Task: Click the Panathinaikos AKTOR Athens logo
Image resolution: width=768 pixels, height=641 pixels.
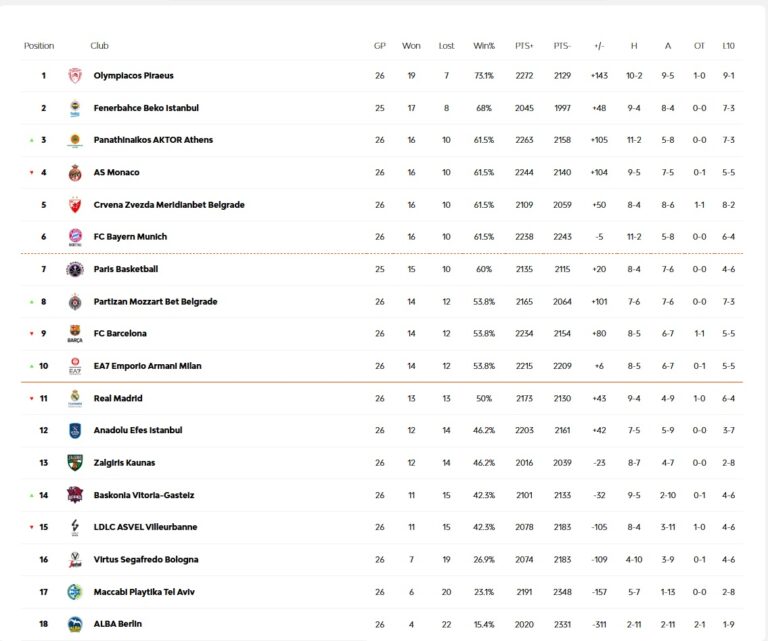Action: tap(75, 140)
